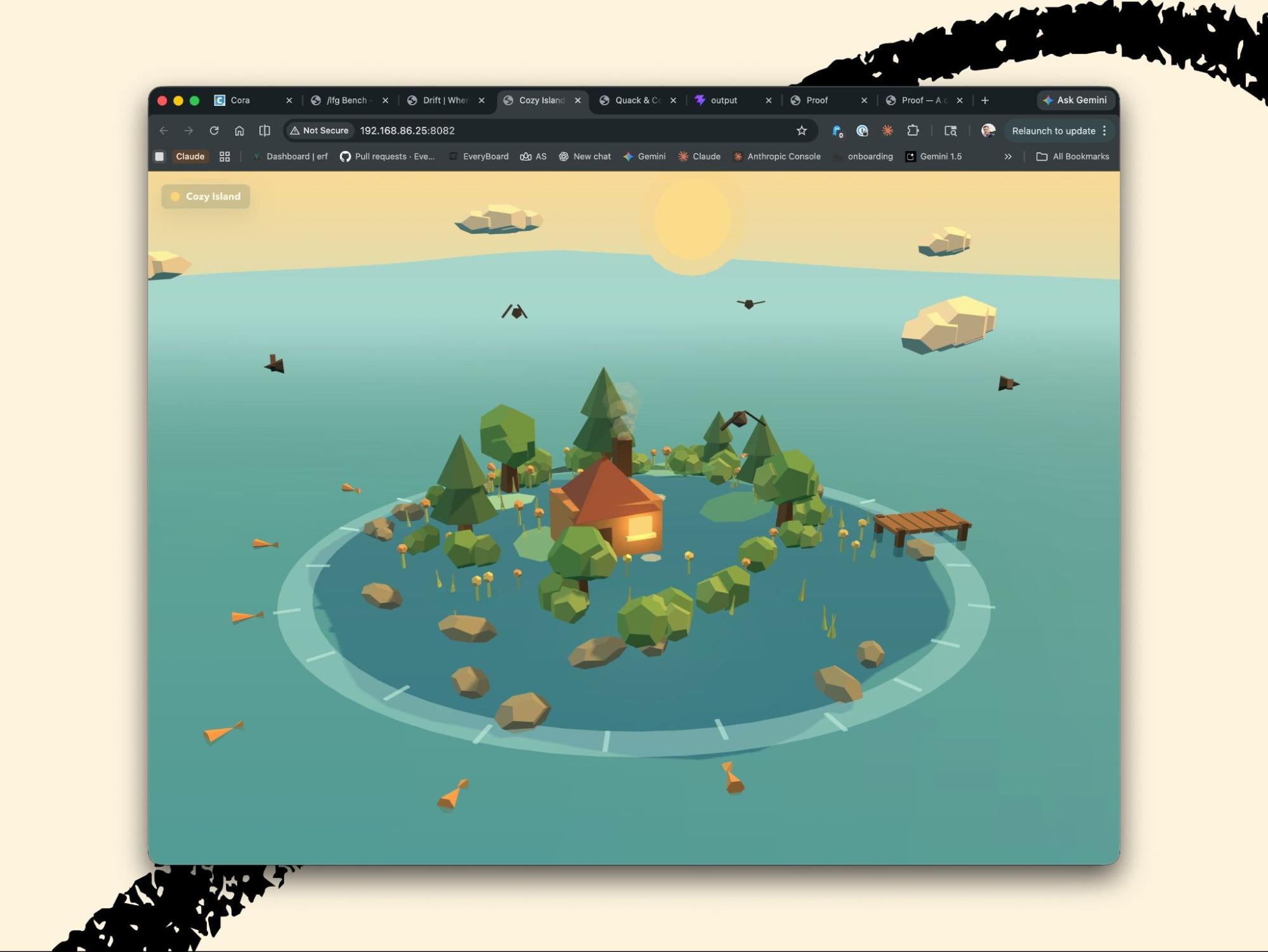The width and height of the screenshot is (1268, 952).
Task: Open the Pull requests GitHub bookmark
Action: coord(388,157)
